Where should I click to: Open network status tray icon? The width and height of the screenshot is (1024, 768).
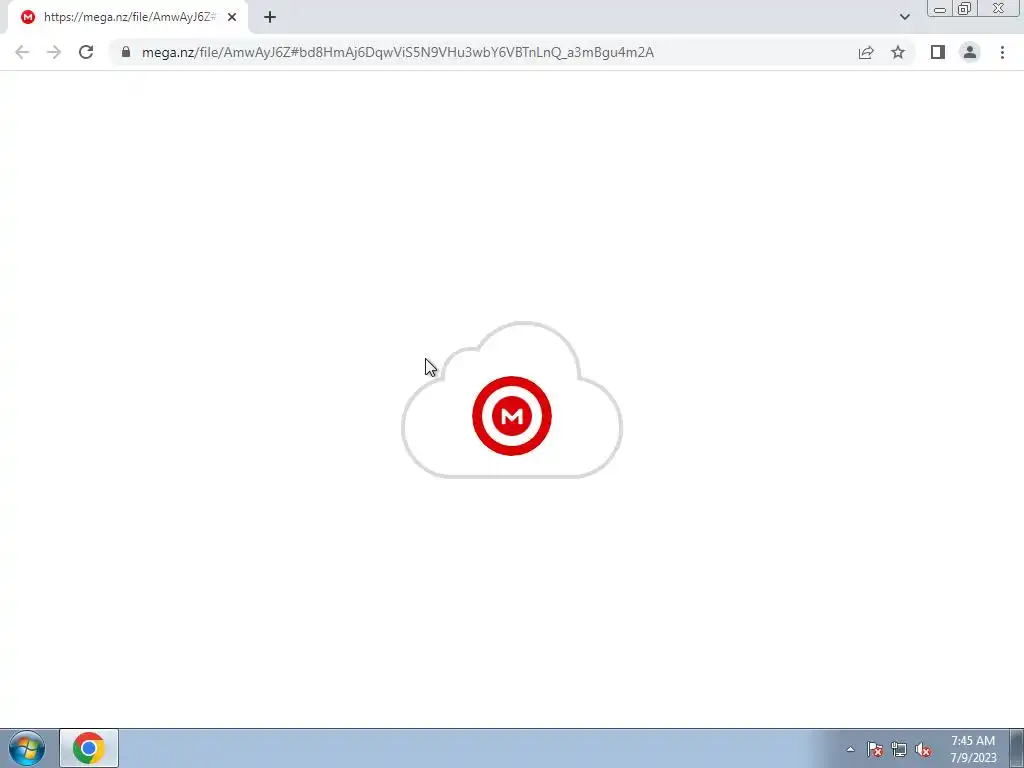click(899, 749)
